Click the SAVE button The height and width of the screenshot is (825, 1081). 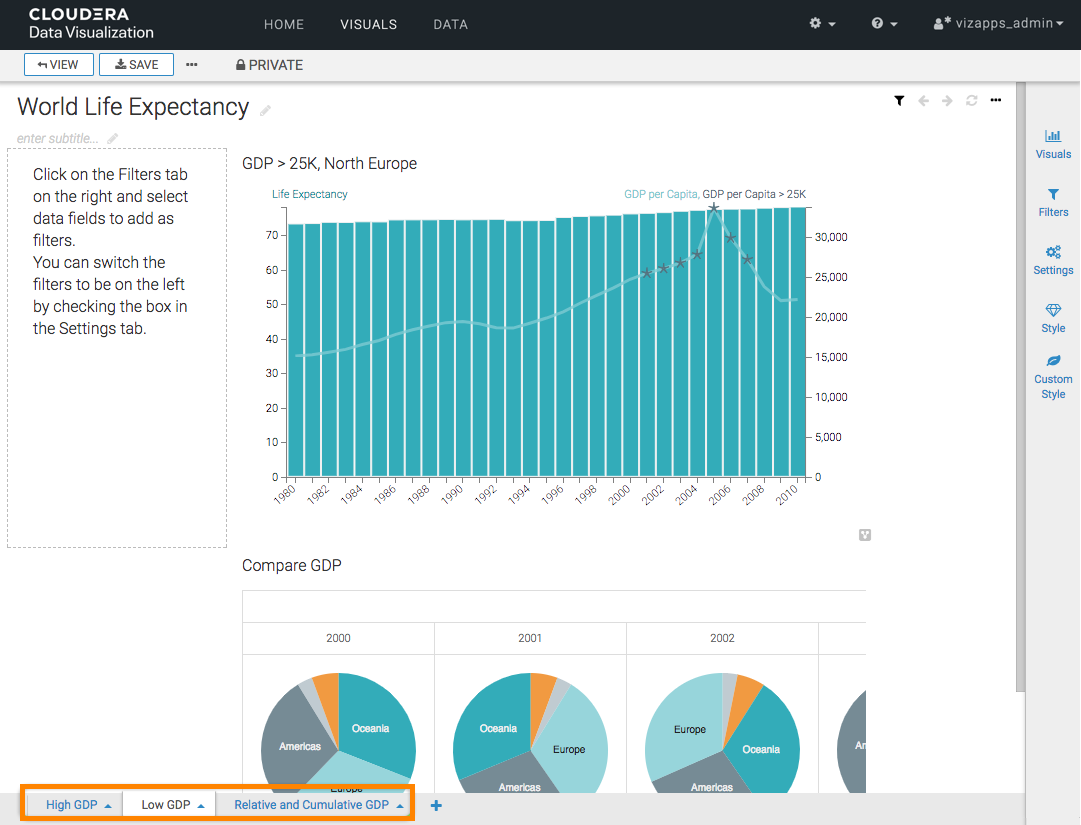(137, 65)
